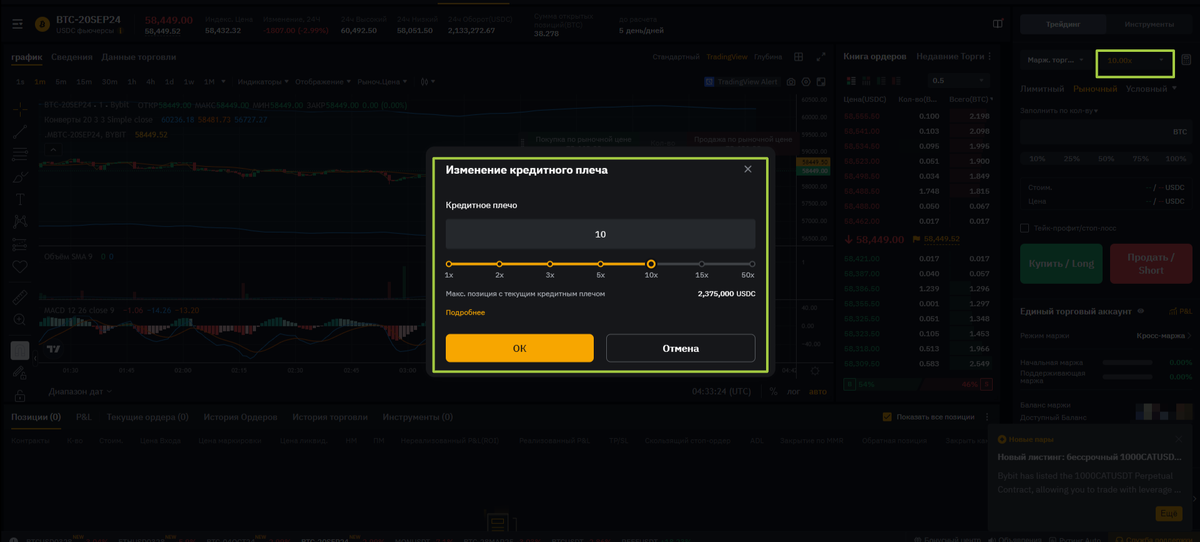Open the Сведения tab

(x=72, y=57)
